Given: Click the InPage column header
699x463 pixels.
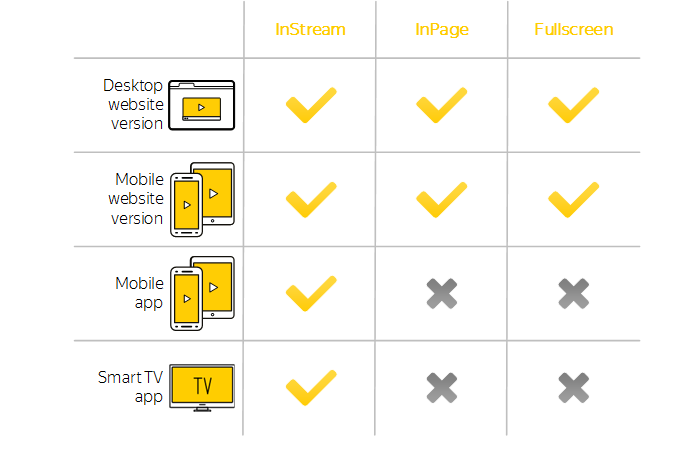Looking at the screenshot, I should coord(442,30).
